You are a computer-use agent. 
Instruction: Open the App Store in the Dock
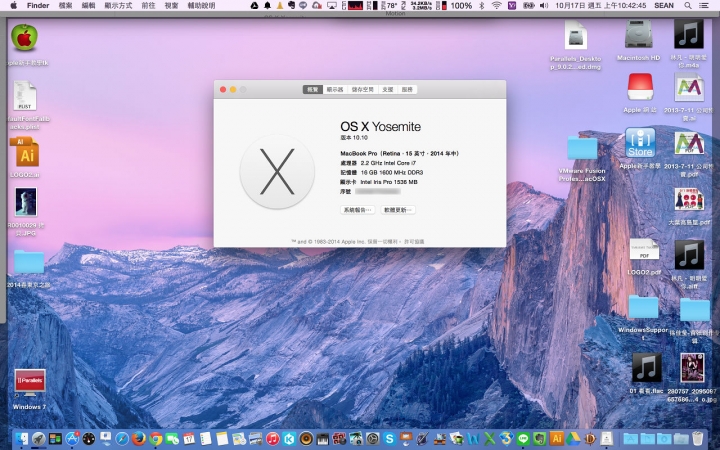coord(72,439)
